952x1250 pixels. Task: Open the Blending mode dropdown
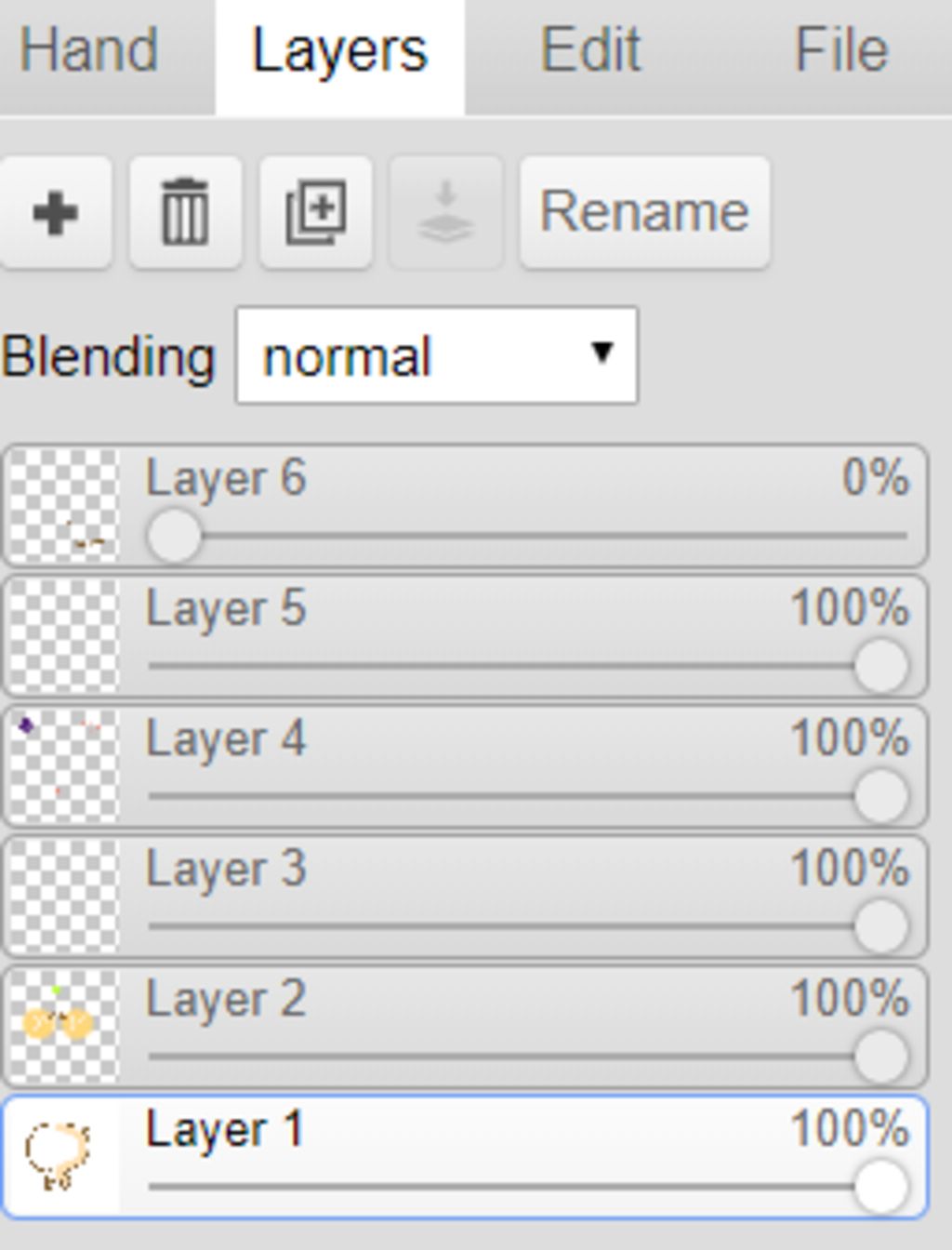tap(437, 355)
